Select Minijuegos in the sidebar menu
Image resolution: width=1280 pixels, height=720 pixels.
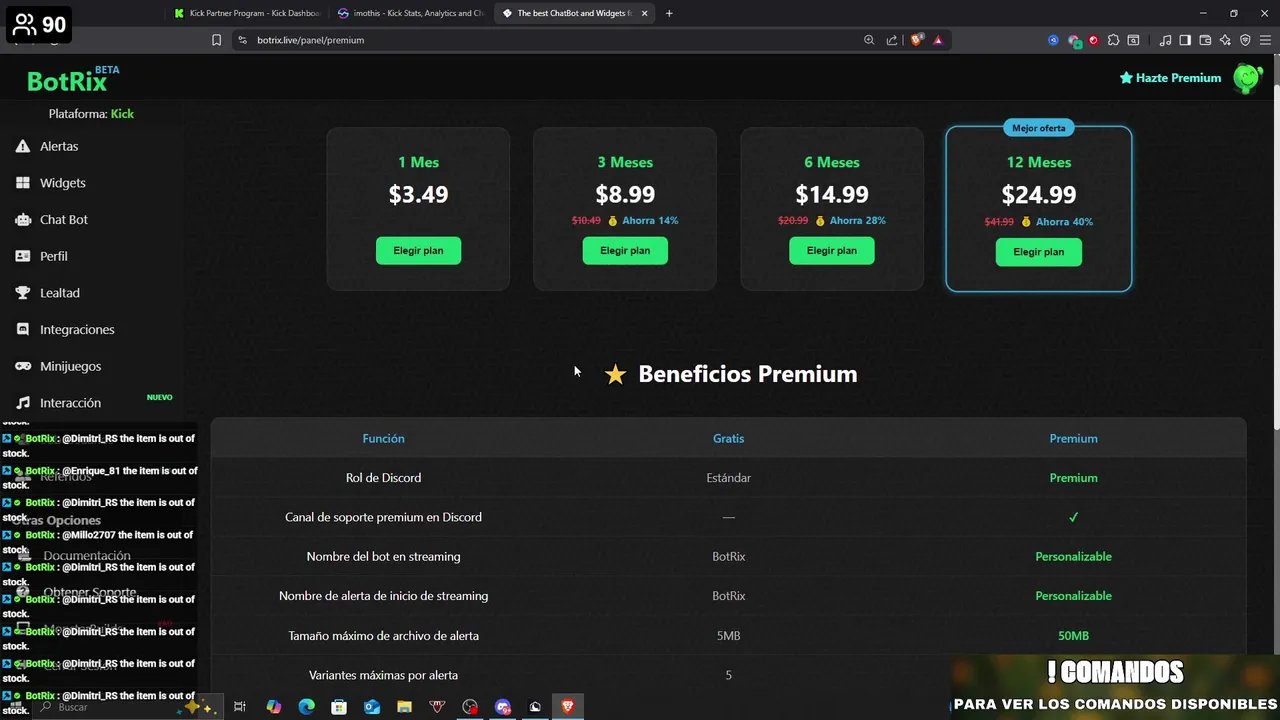click(71, 366)
